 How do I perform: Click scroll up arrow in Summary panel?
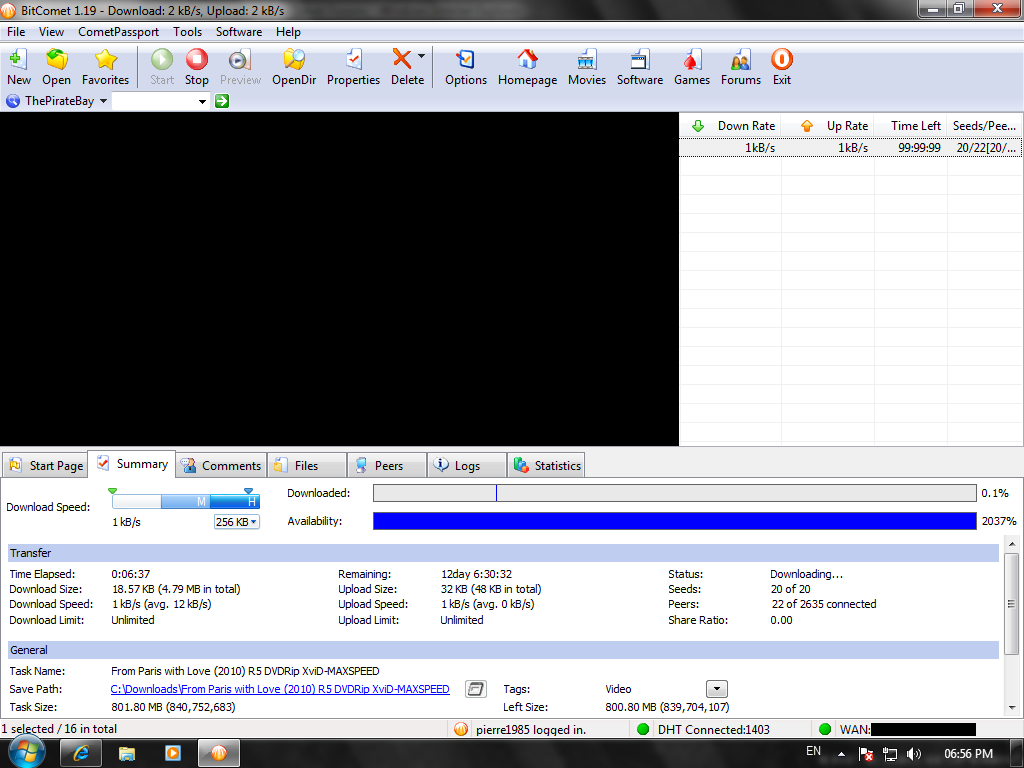(1012, 543)
